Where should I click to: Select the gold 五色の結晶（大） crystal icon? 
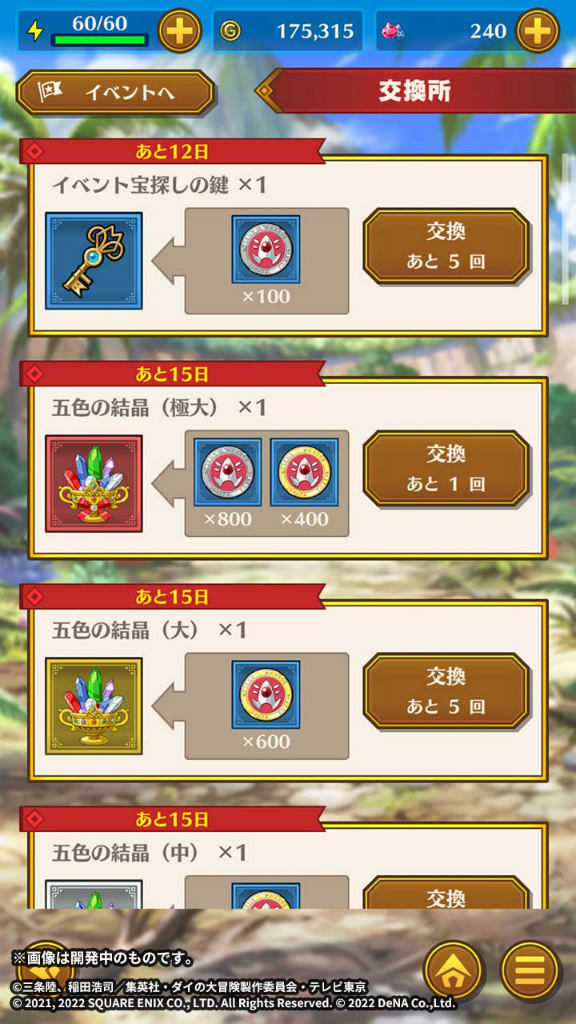coord(94,706)
